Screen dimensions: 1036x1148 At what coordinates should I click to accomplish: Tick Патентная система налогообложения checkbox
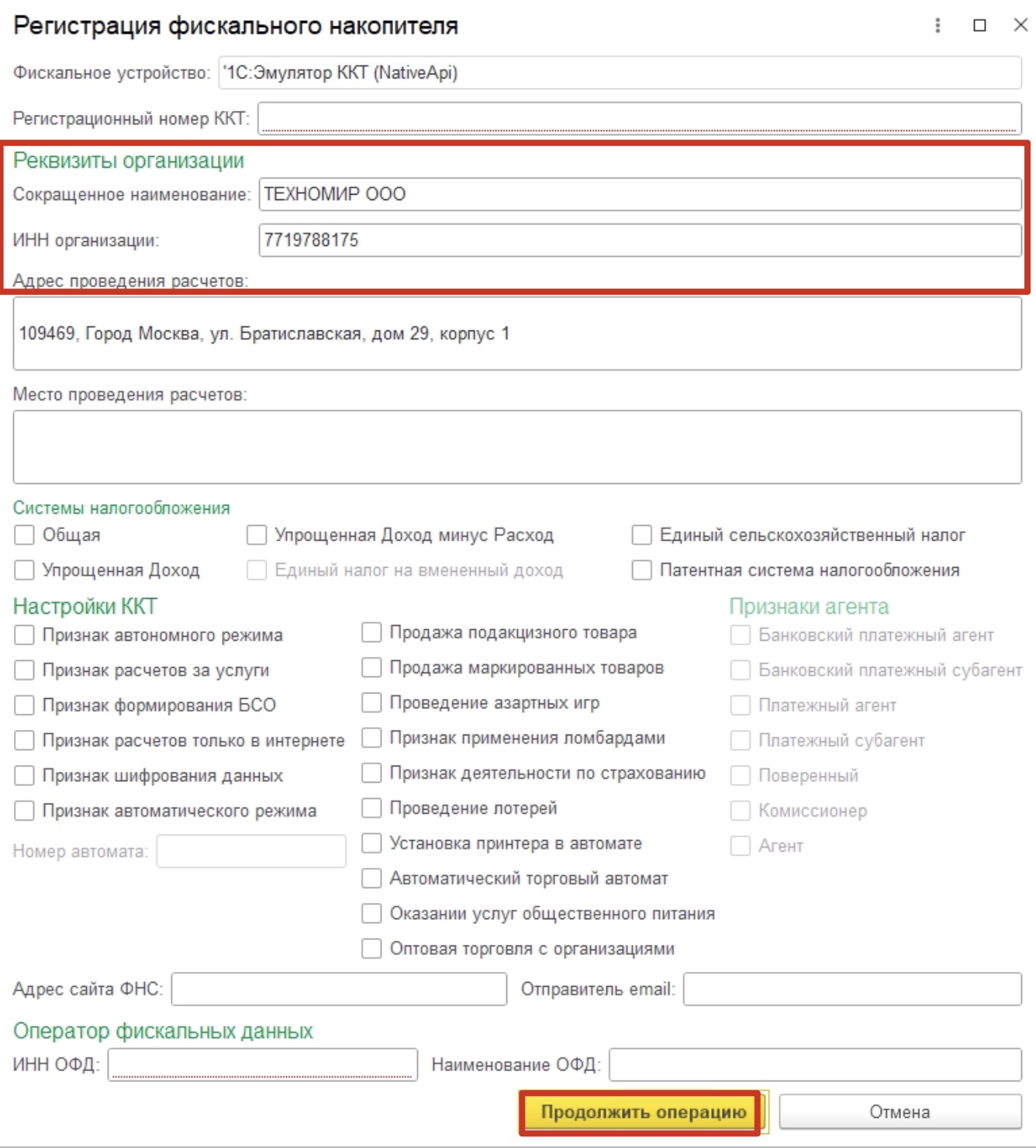coord(642,570)
